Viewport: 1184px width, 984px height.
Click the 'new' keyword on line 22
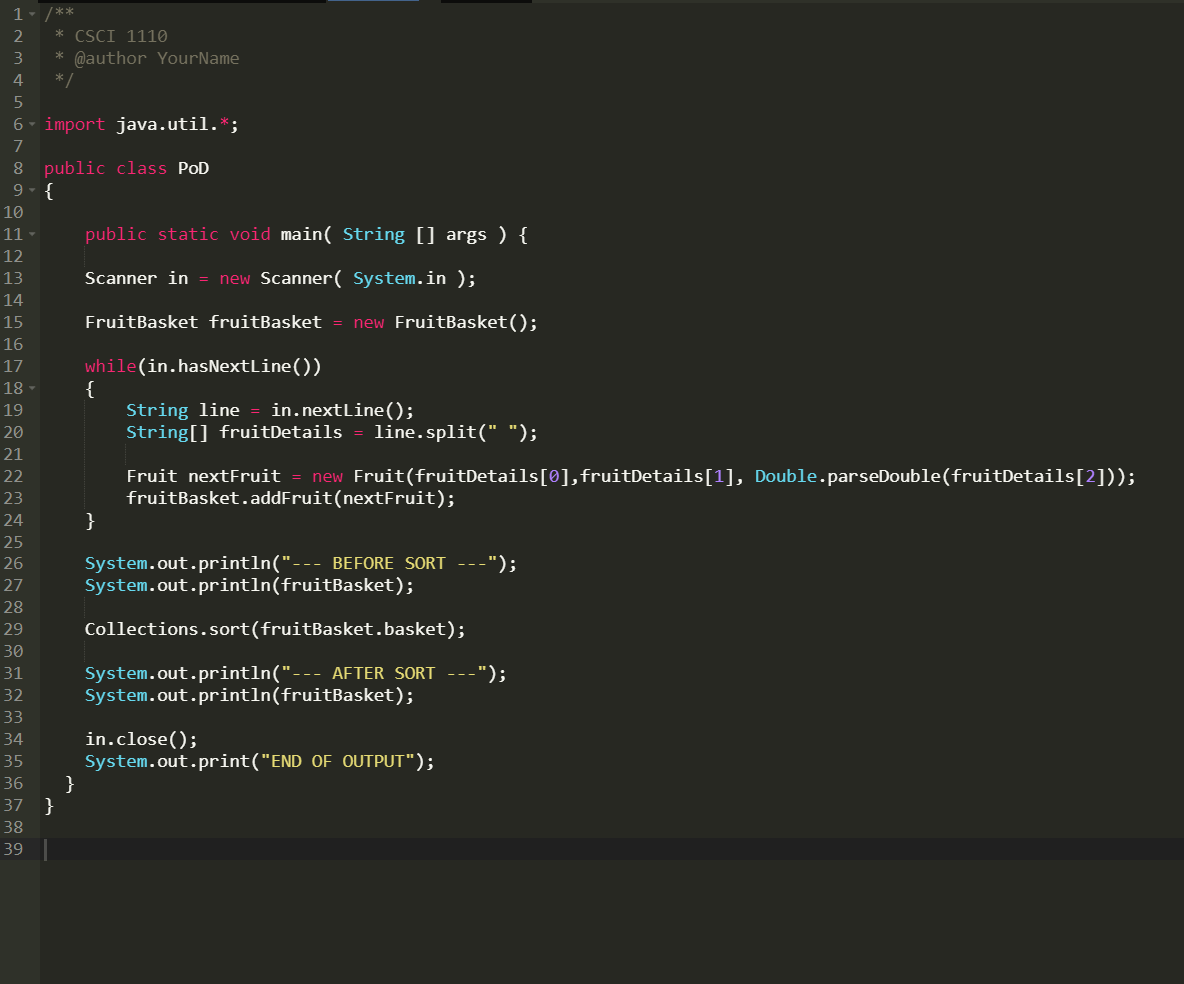[x=327, y=476]
